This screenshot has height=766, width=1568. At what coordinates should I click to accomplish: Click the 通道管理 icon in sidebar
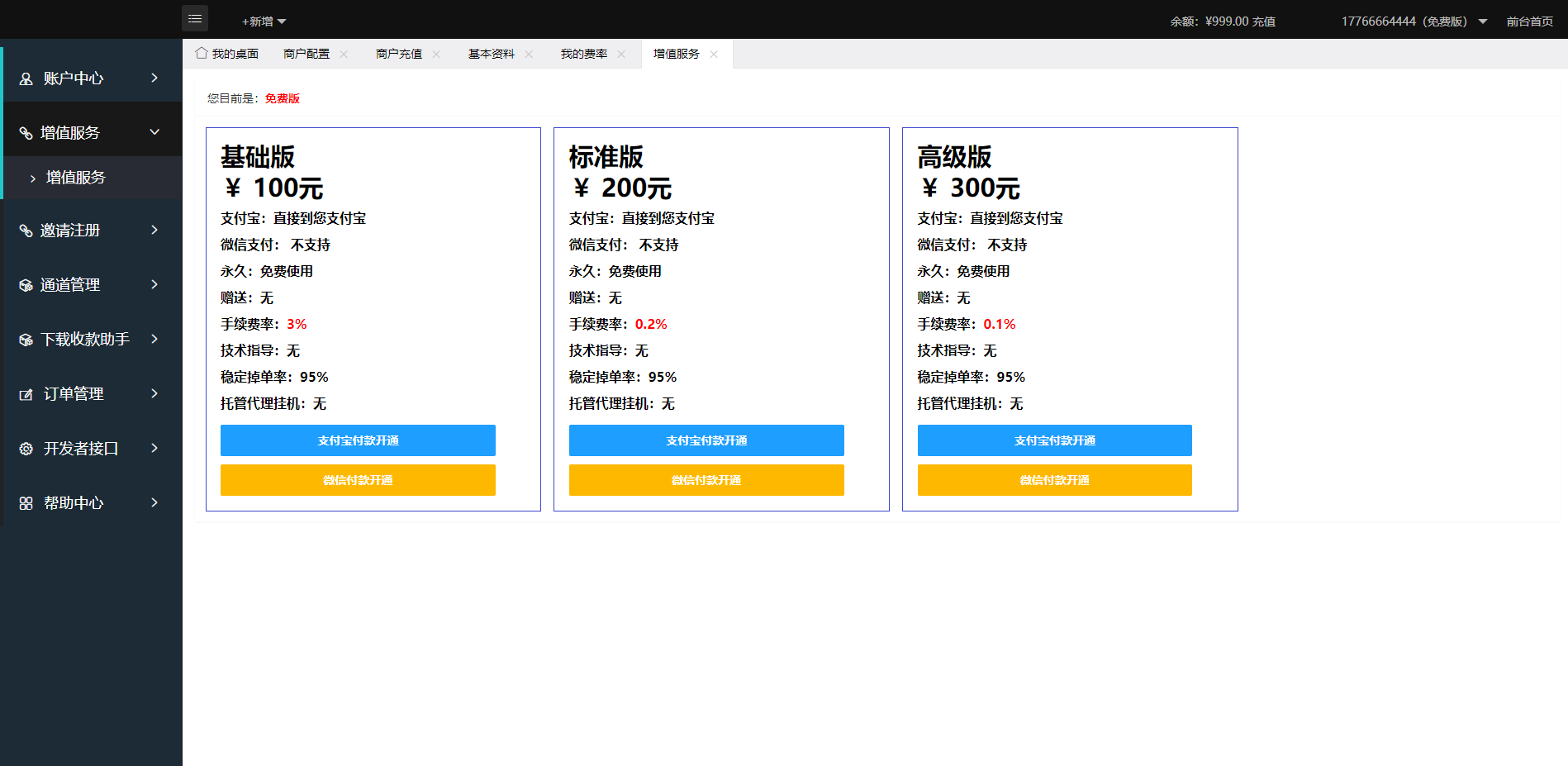point(26,285)
